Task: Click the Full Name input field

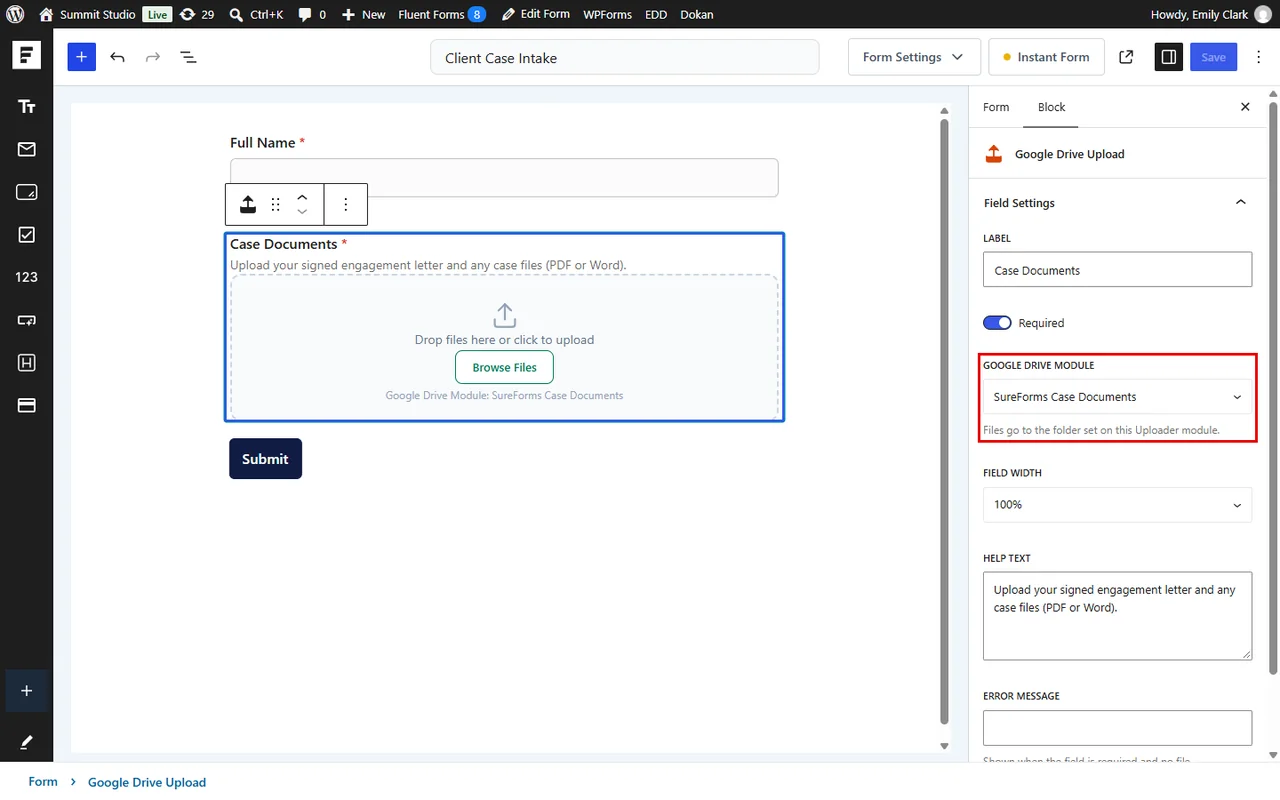Action: click(504, 177)
